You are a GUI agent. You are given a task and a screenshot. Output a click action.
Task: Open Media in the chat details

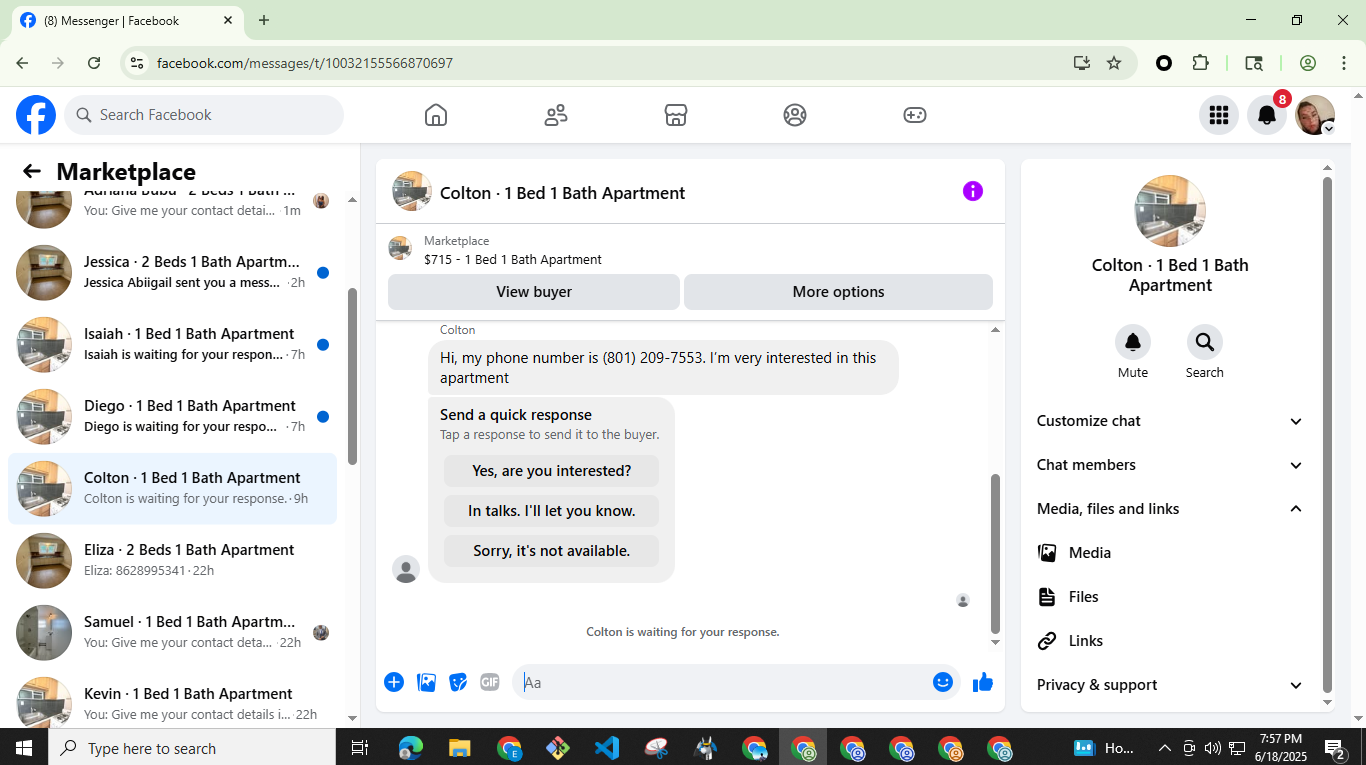pos(1170,553)
